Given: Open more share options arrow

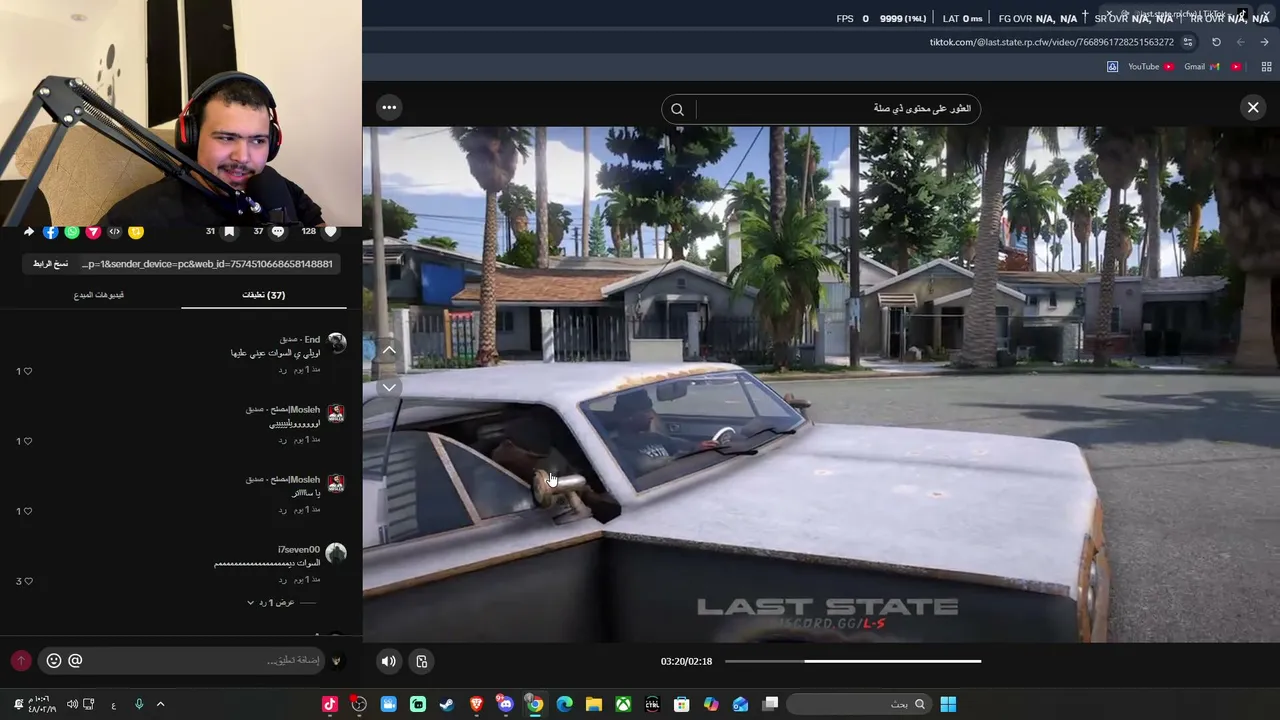Looking at the screenshot, I should [28, 231].
